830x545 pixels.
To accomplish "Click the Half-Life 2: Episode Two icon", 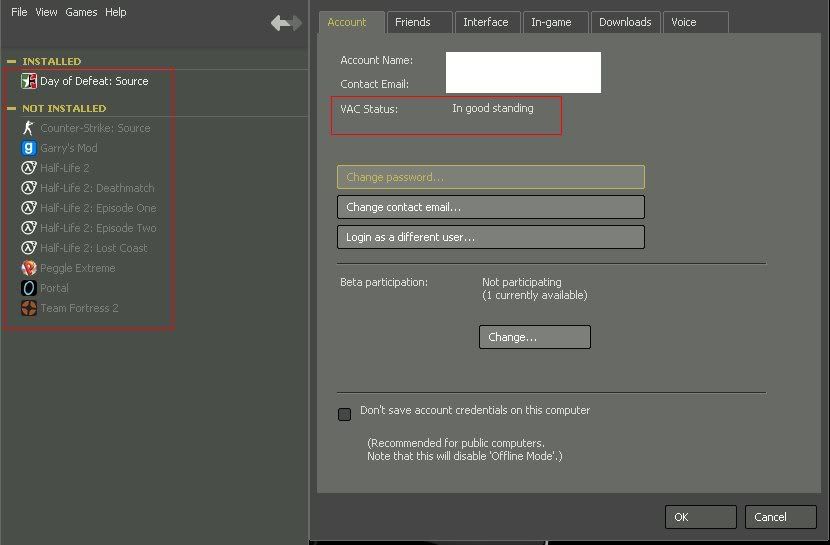I will coord(29,228).
